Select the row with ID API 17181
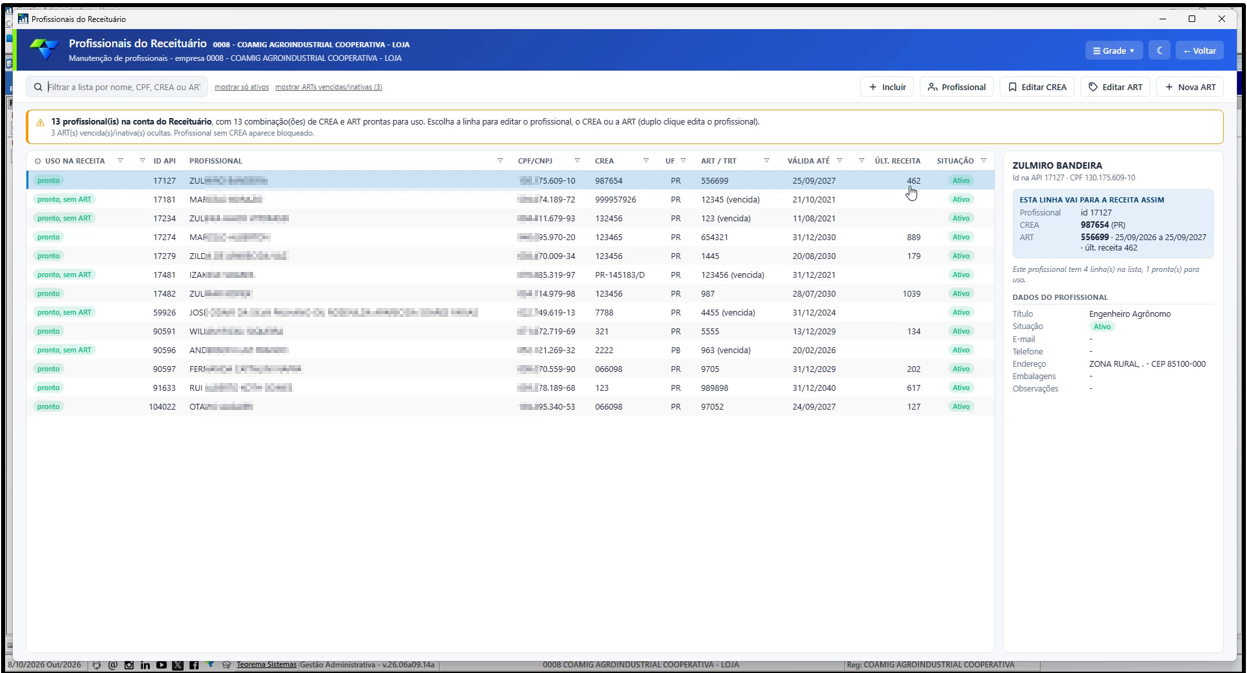The width and height of the screenshot is (1247, 673). click(510, 199)
